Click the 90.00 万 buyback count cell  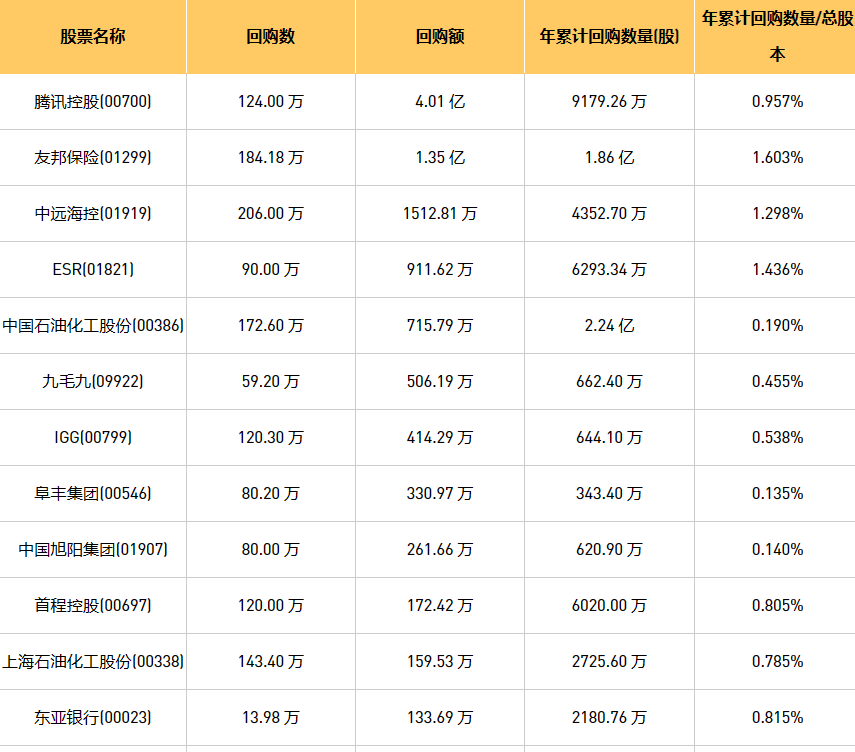click(270, 269)
